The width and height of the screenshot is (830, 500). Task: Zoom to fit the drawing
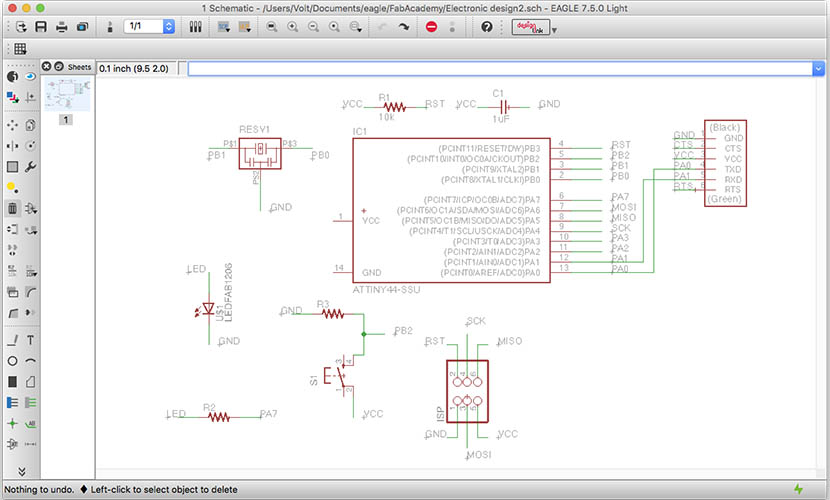click(272, 26)
